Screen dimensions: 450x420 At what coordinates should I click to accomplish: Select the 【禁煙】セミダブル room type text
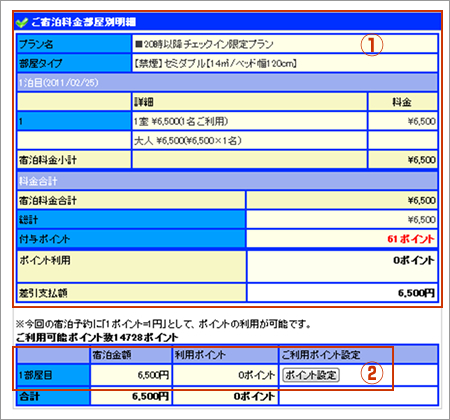tap(215, 63)
